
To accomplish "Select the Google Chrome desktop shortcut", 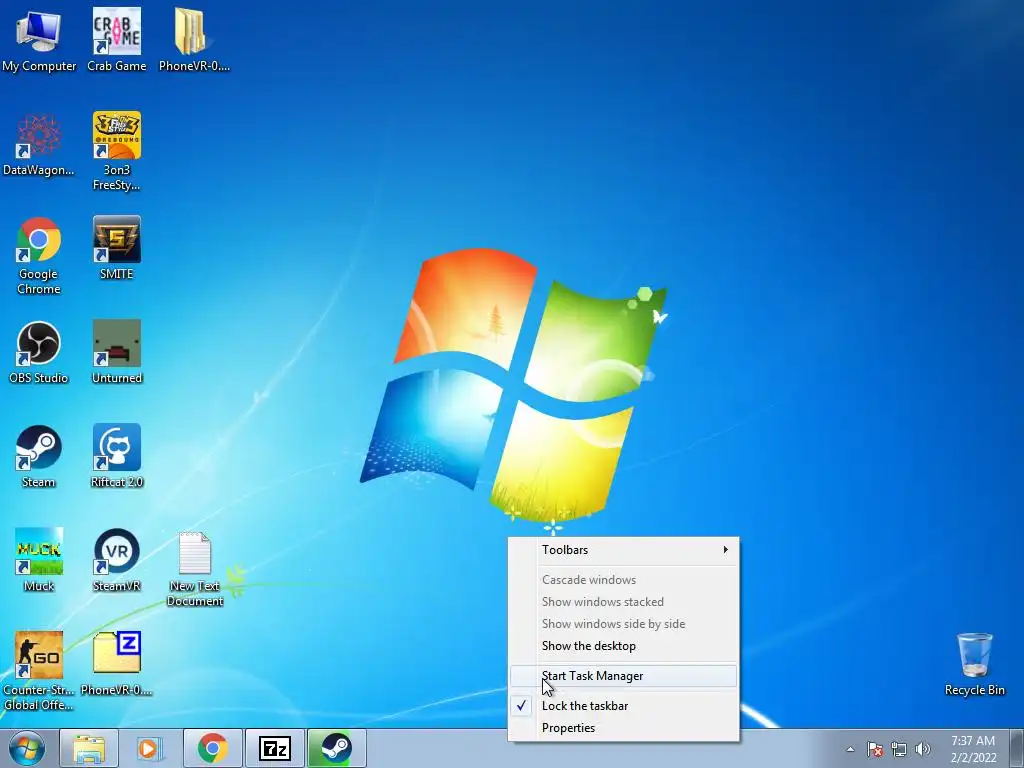I will [39, 256].
